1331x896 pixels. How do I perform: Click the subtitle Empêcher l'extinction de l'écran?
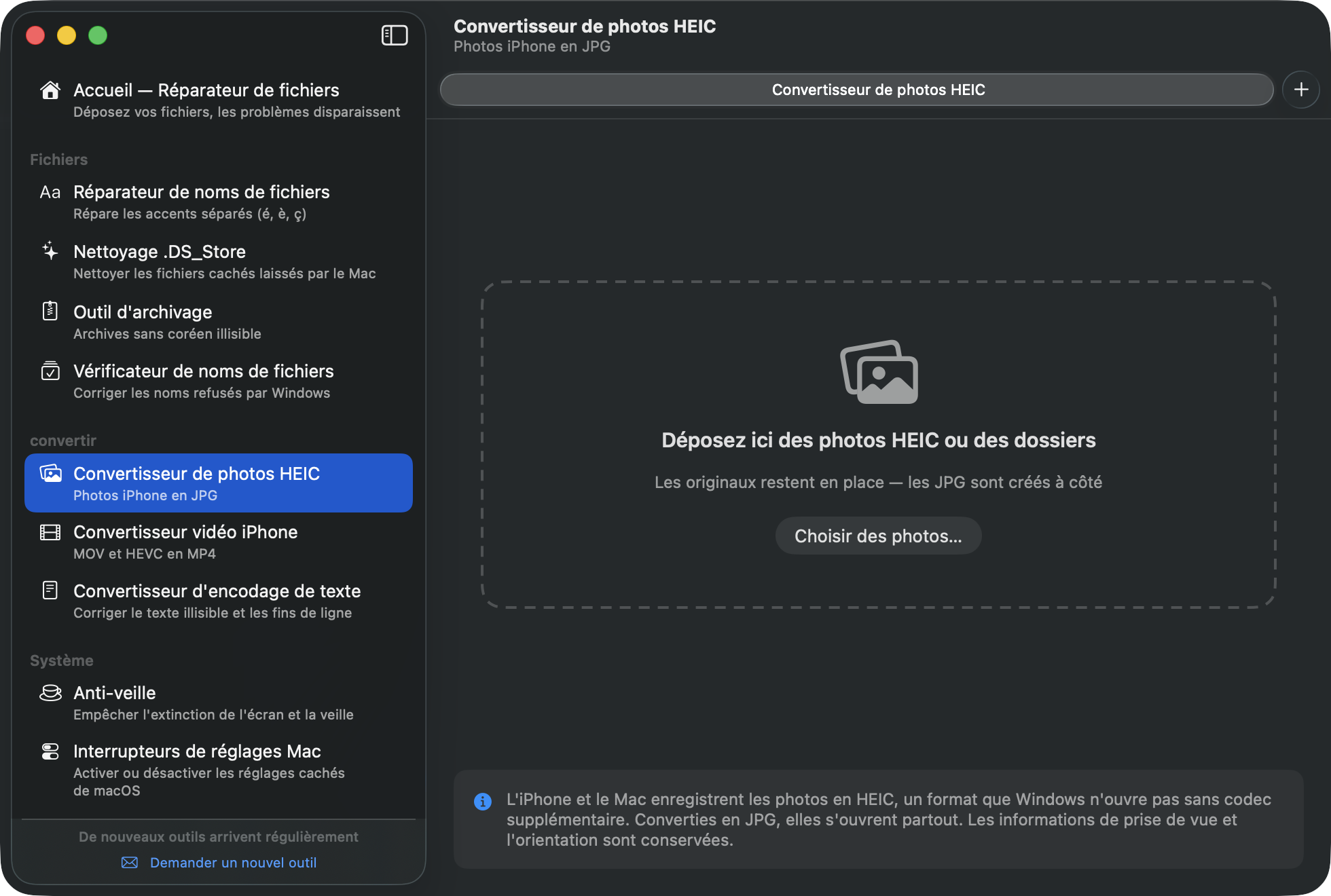(x=213, y=715)
